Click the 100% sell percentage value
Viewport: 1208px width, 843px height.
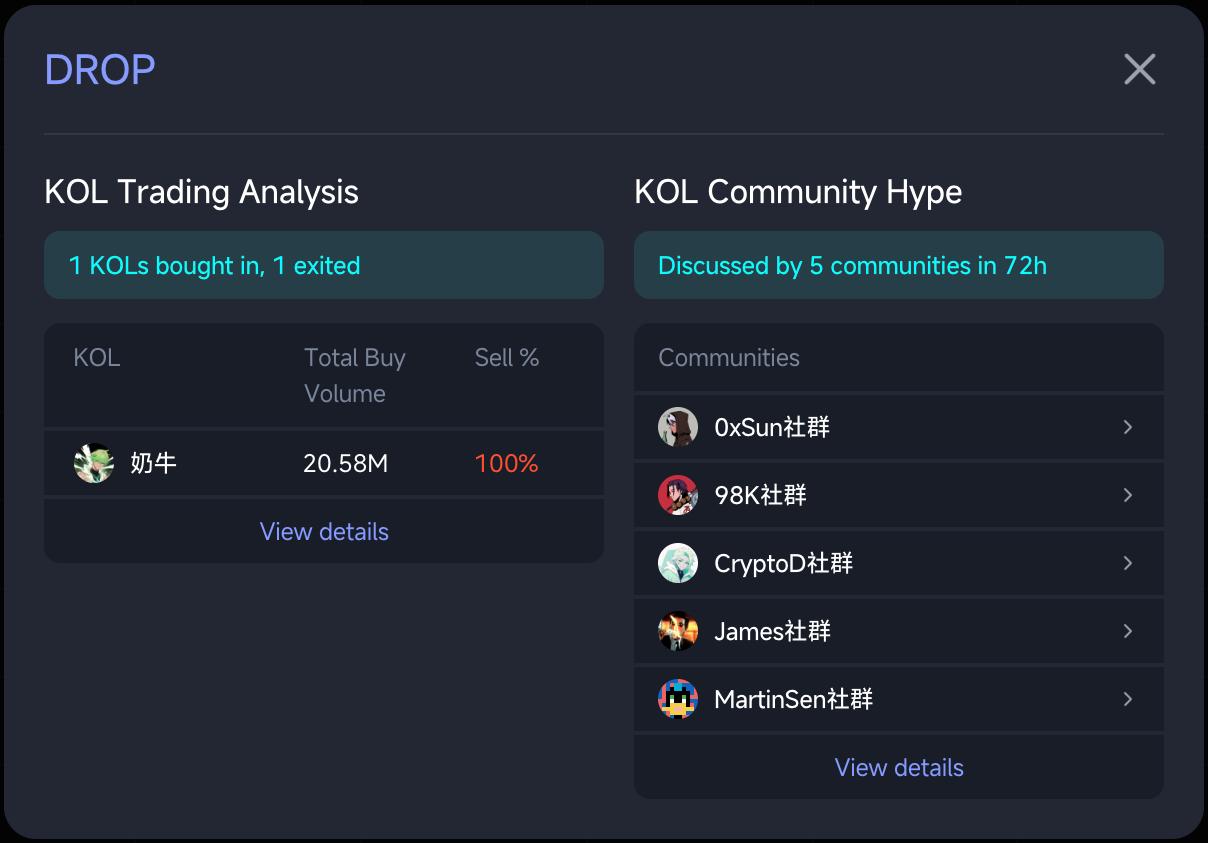[x=506, y=463]
